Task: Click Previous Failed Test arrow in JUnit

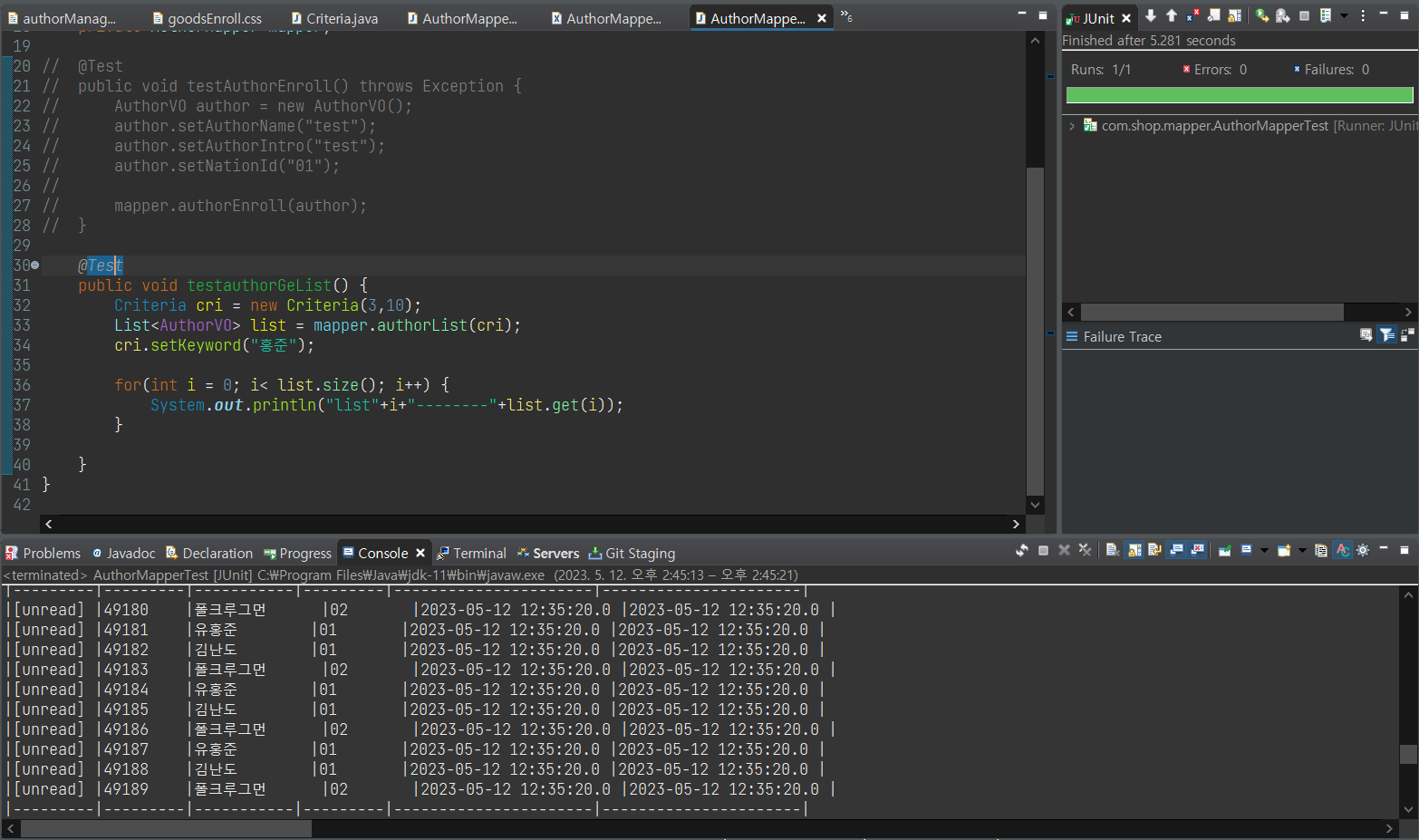Action: 1172,15
